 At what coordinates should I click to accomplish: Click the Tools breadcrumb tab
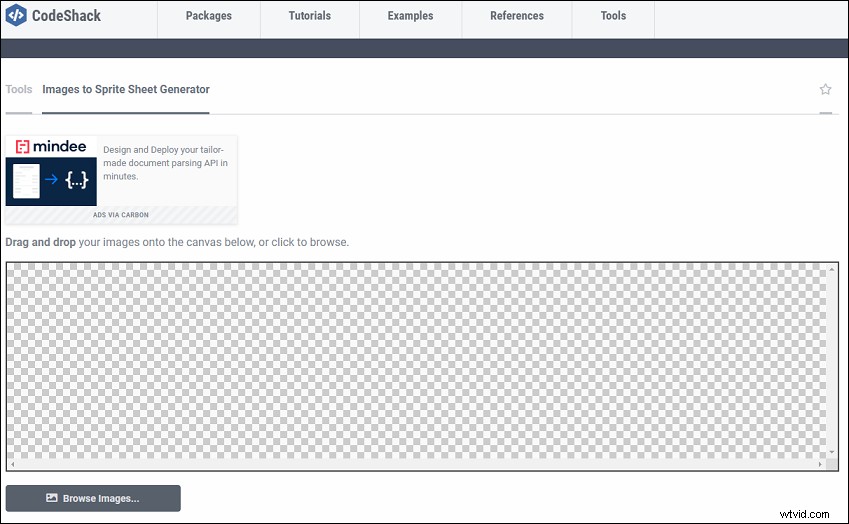point(19,89)
